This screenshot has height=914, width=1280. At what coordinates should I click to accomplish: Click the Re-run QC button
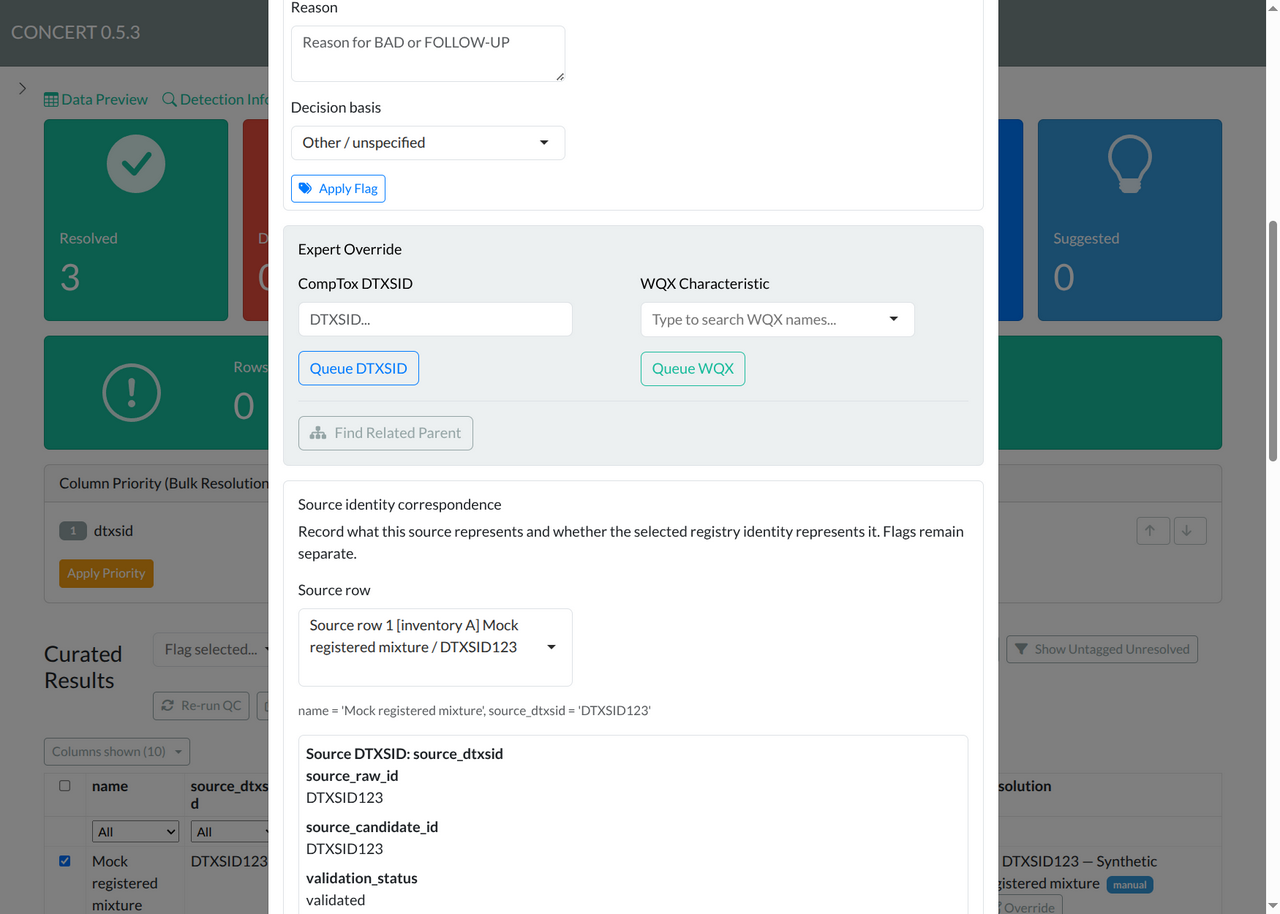[x=201, y=705]
